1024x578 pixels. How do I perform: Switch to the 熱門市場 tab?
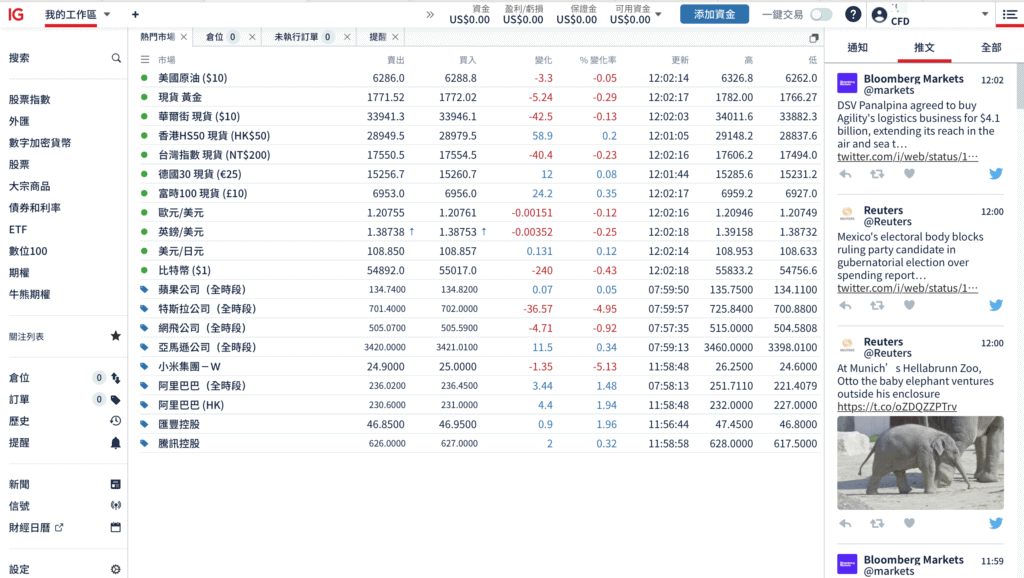158,37
